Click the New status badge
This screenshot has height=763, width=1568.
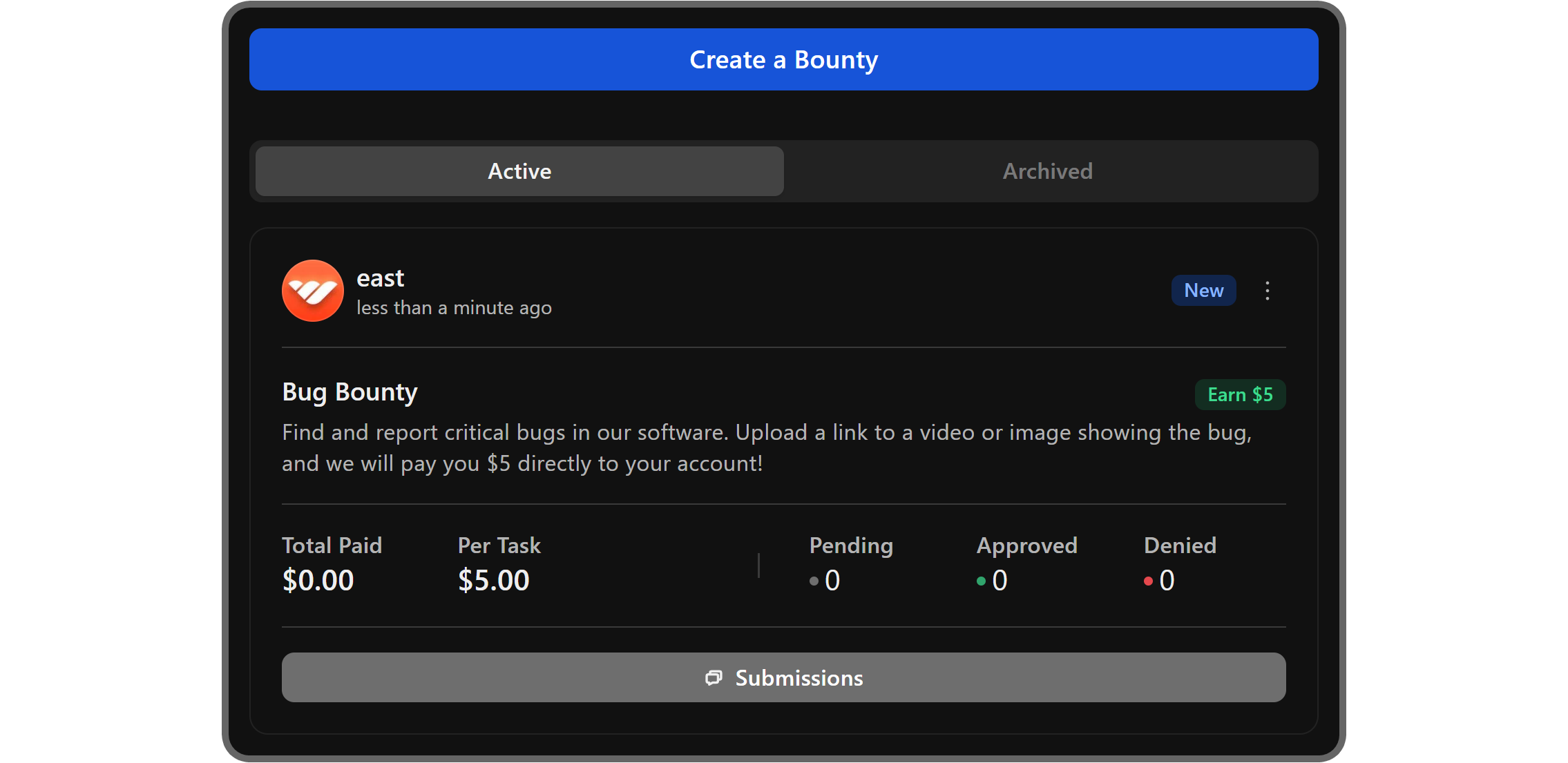click(1203, 291)
